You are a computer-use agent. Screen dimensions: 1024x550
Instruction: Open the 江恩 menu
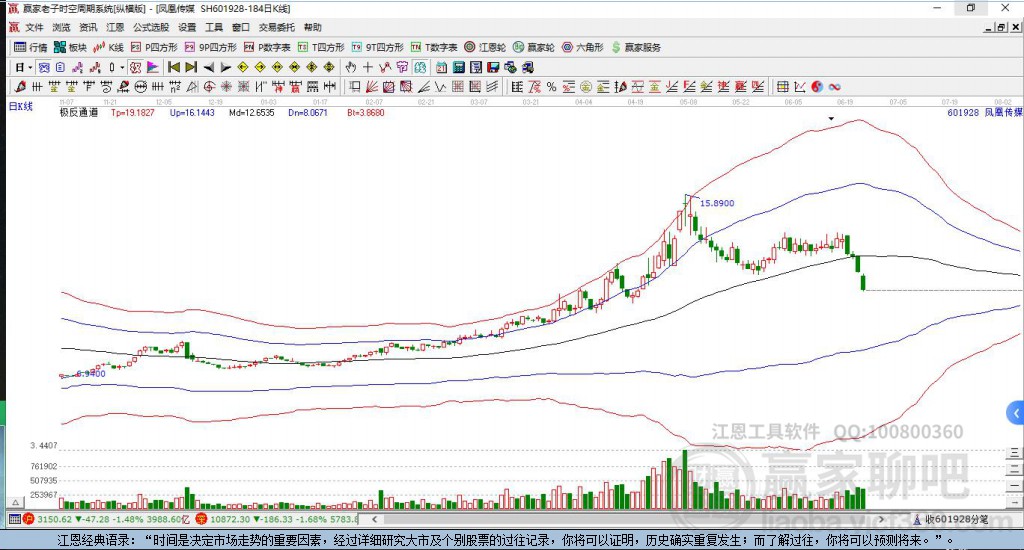(x=115, y=27)
